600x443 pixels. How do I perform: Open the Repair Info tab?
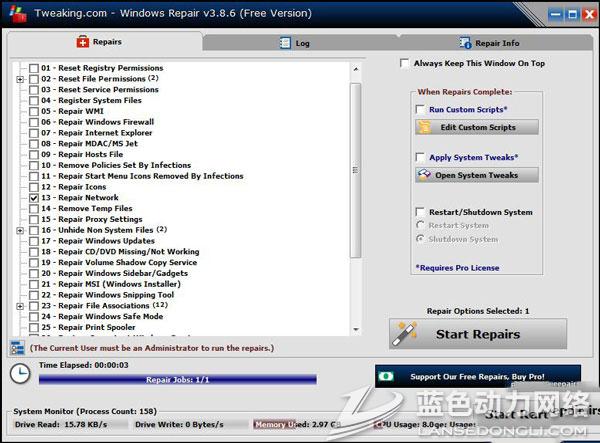point(490,43)
